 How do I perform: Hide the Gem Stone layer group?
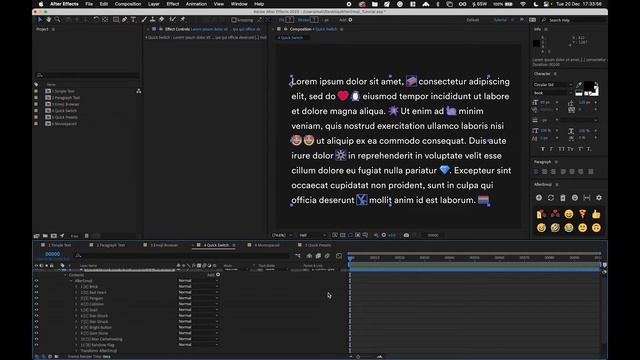(x=36, y=333)
